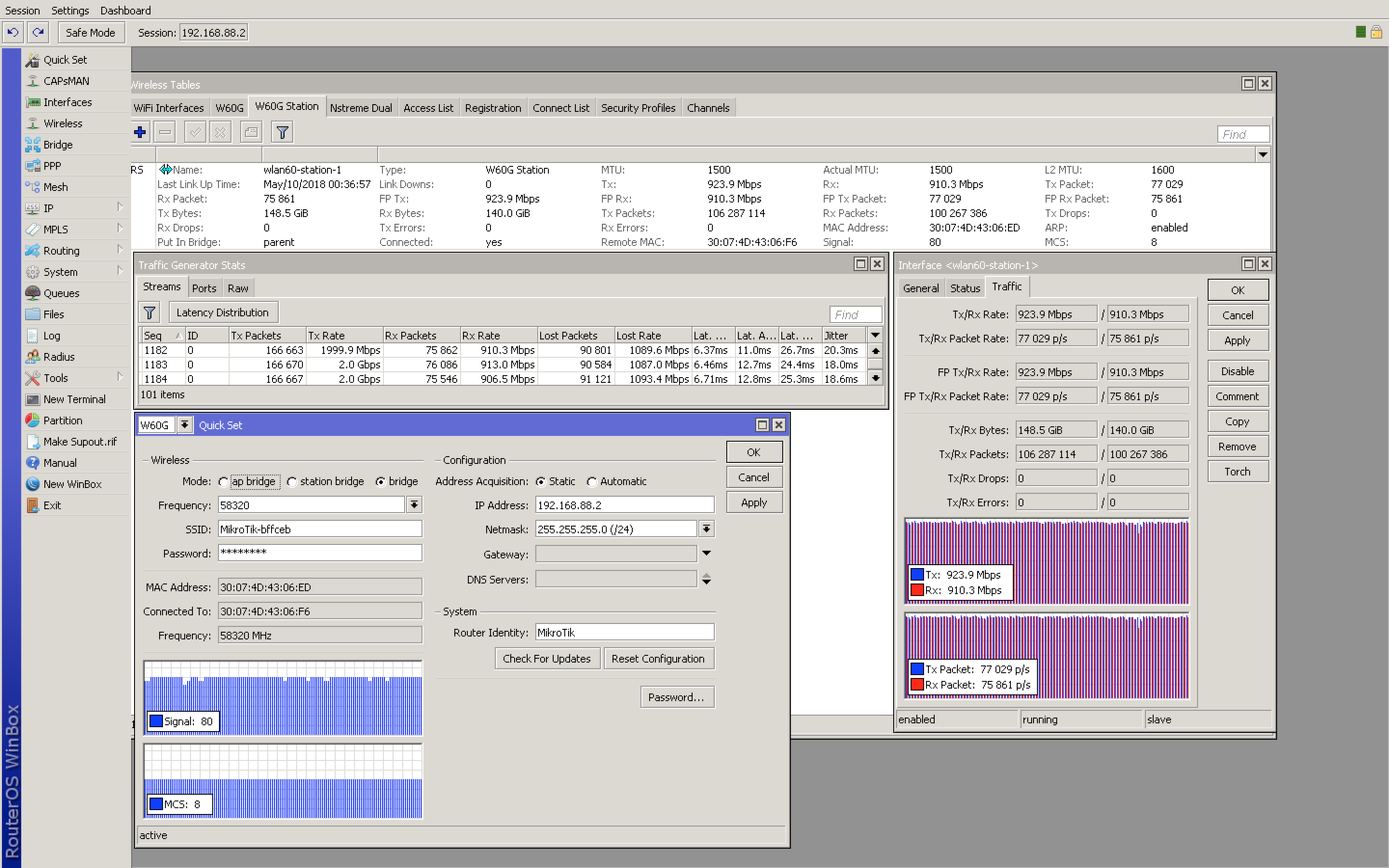Click the filter funnel in Wireless Tables
The height and width of the screenshot is (868, 1389).
click(x=283, y=132)
